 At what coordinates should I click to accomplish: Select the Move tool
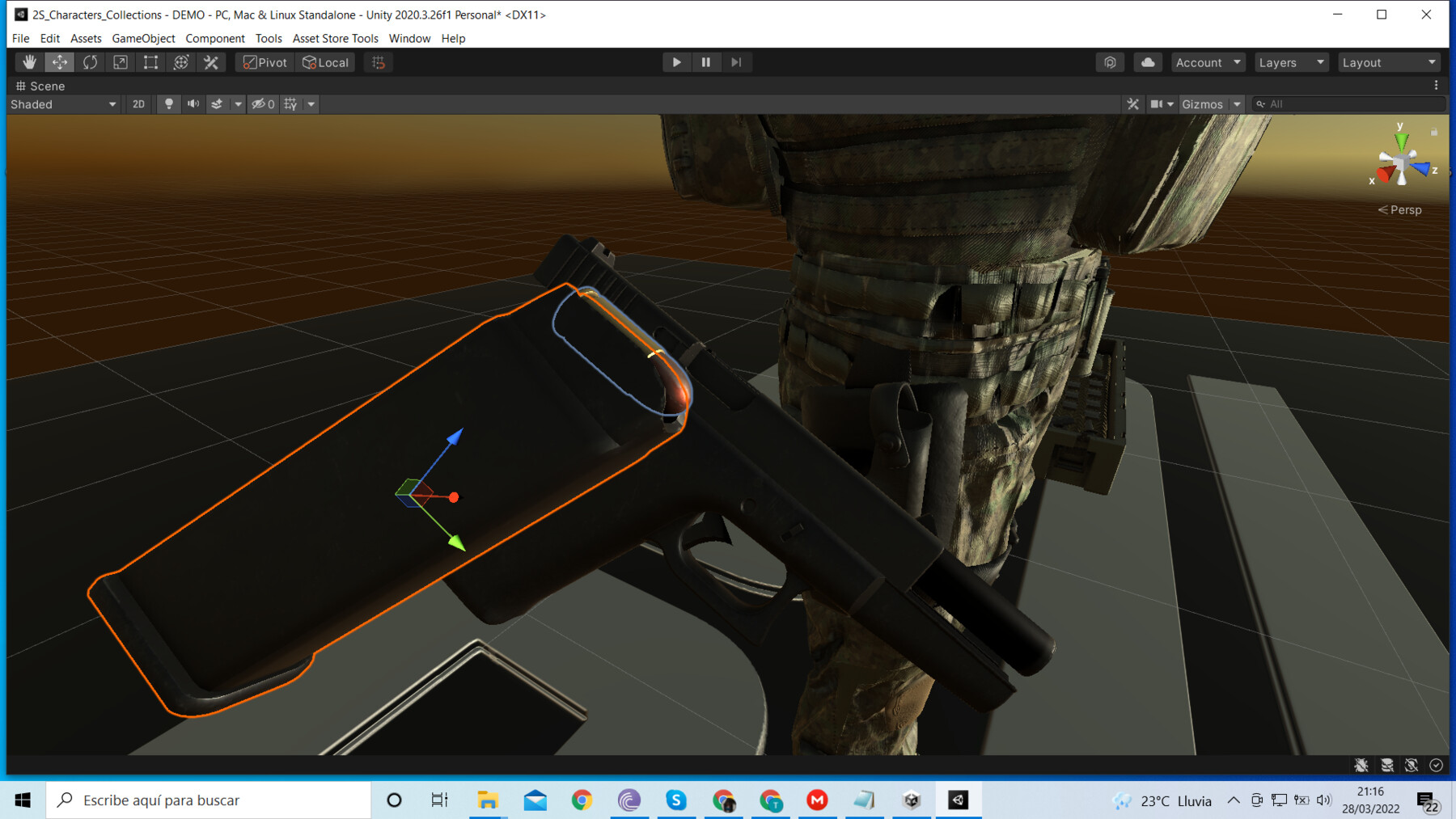point(60,62)
